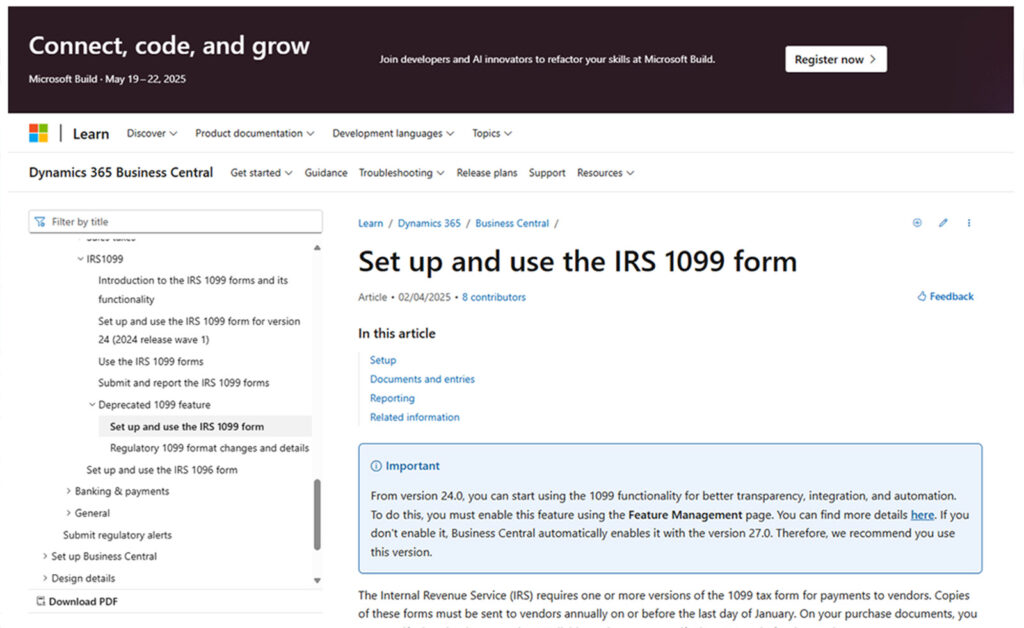Viewport: 1024px width, 628px height.
Task: Jump to Documents and entries section
Action: (422, 379)
